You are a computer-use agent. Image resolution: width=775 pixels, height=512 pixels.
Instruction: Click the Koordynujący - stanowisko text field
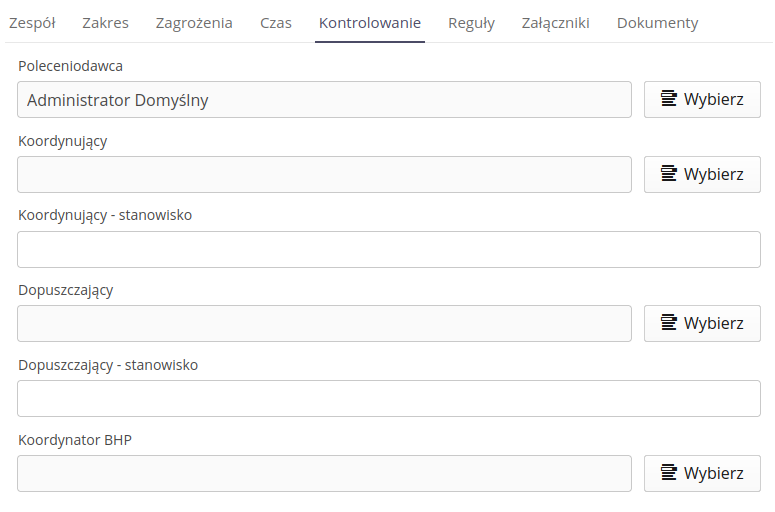click(x=389, y=249)
